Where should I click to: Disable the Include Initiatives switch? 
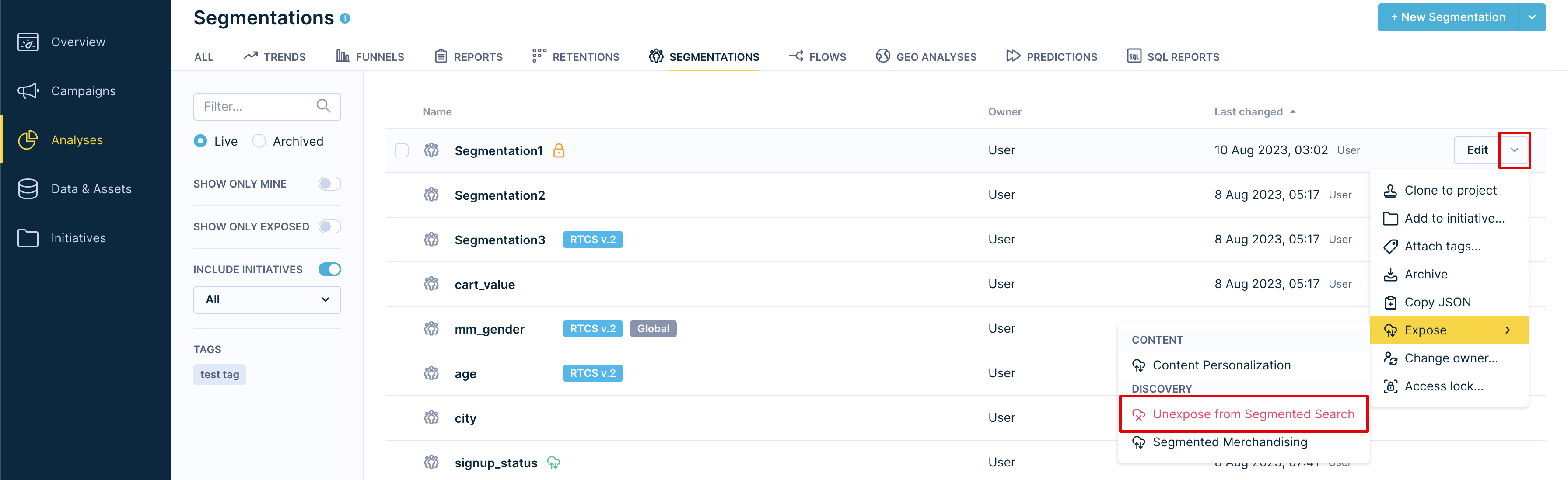point(329,269)
